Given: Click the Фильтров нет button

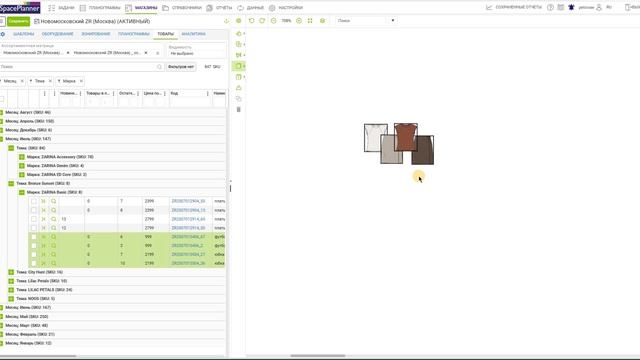Looking at the screenshot, I should [x=181, y=67].
